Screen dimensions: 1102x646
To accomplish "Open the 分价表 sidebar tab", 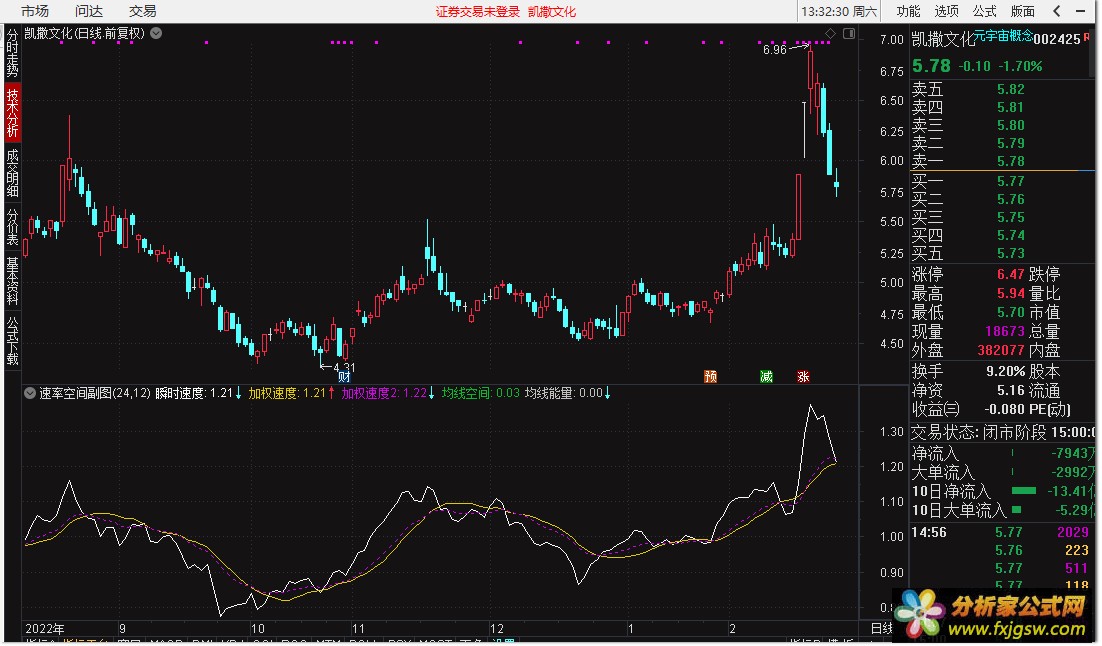I will click(x=13, y=227).
